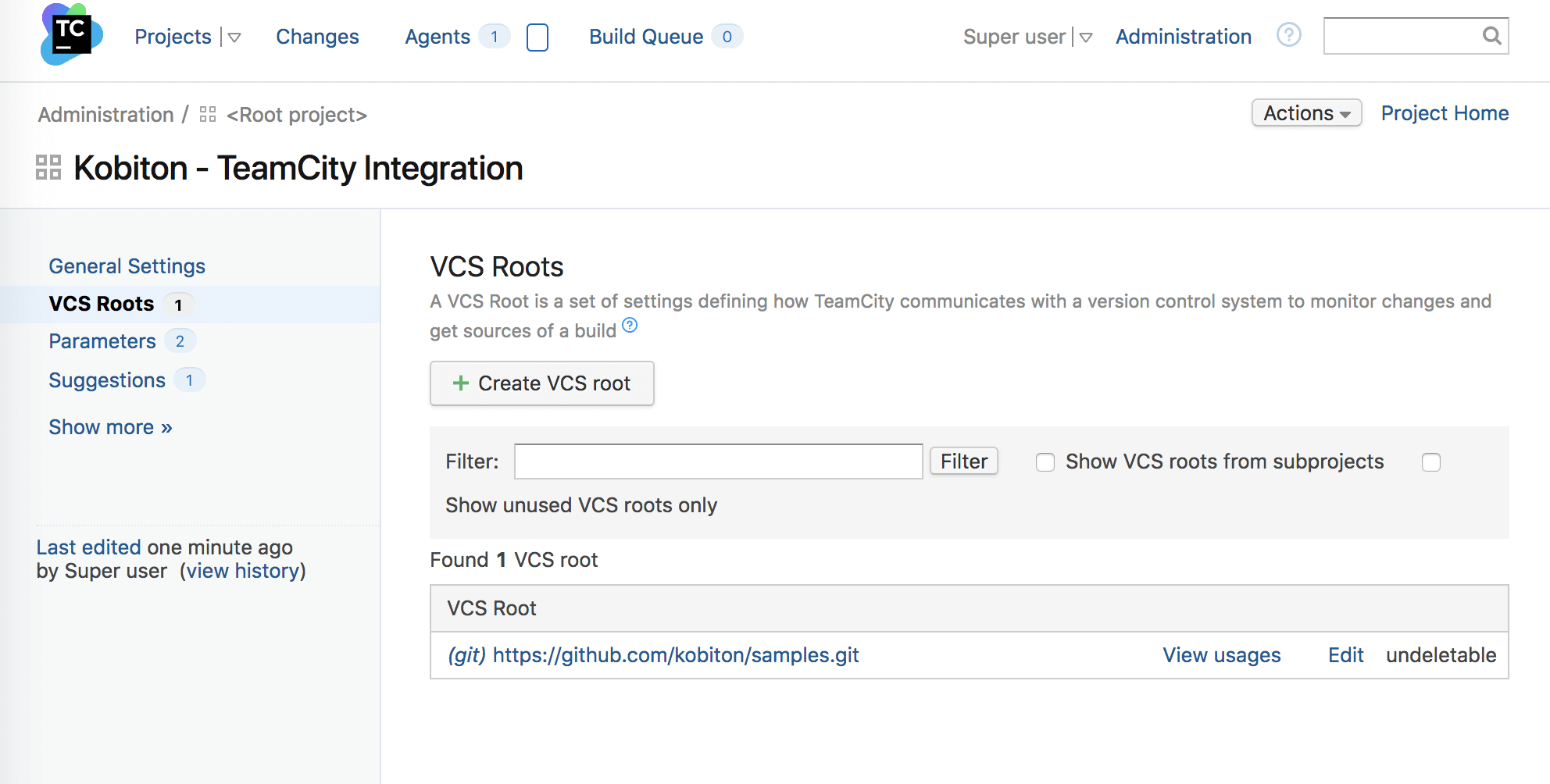Click the Build Queue count badge showing 0
The height and width of the screenshot is (784, 1550).
(727, 37)
